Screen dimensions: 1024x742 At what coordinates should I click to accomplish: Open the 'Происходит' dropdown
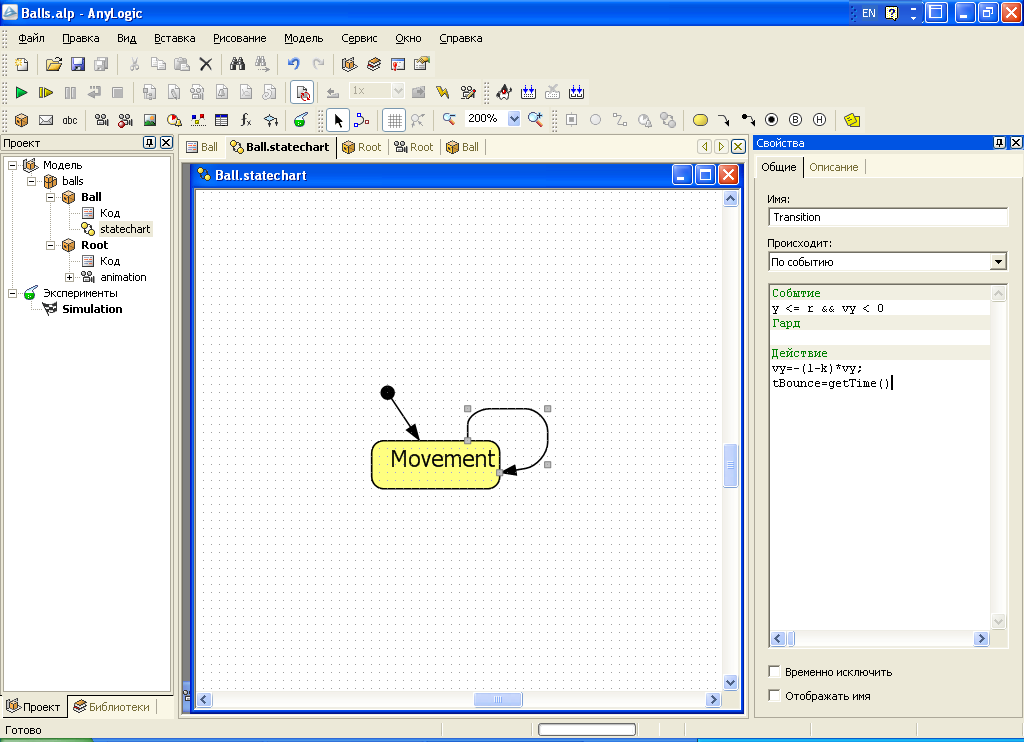tap(998, 262)
